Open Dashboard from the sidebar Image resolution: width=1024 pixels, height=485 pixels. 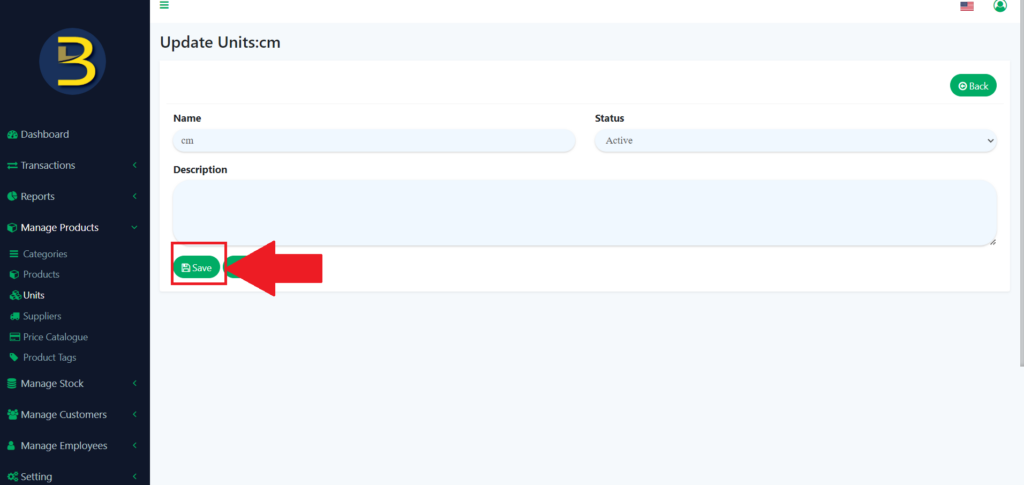44,134
